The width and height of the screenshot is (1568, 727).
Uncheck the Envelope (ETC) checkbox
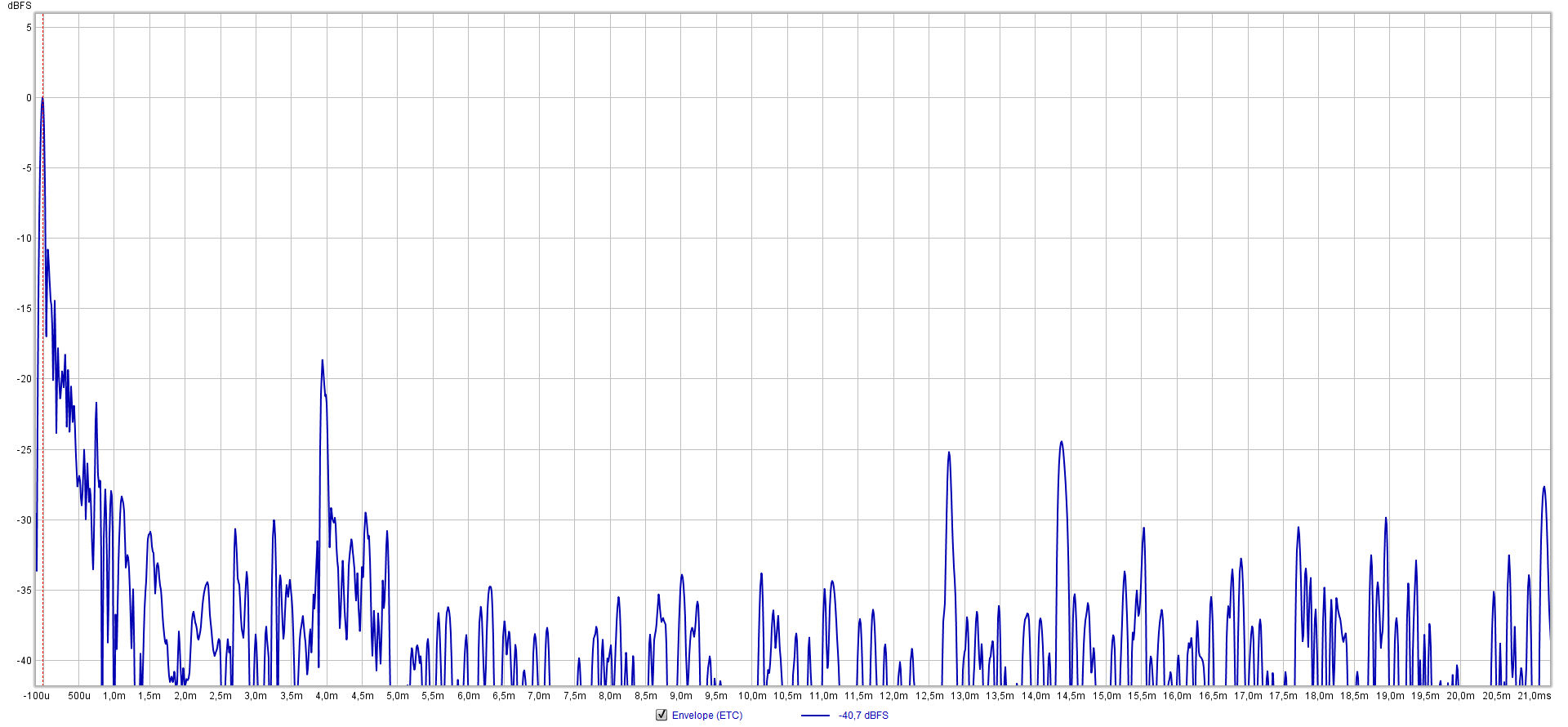[x=661, y=715]
